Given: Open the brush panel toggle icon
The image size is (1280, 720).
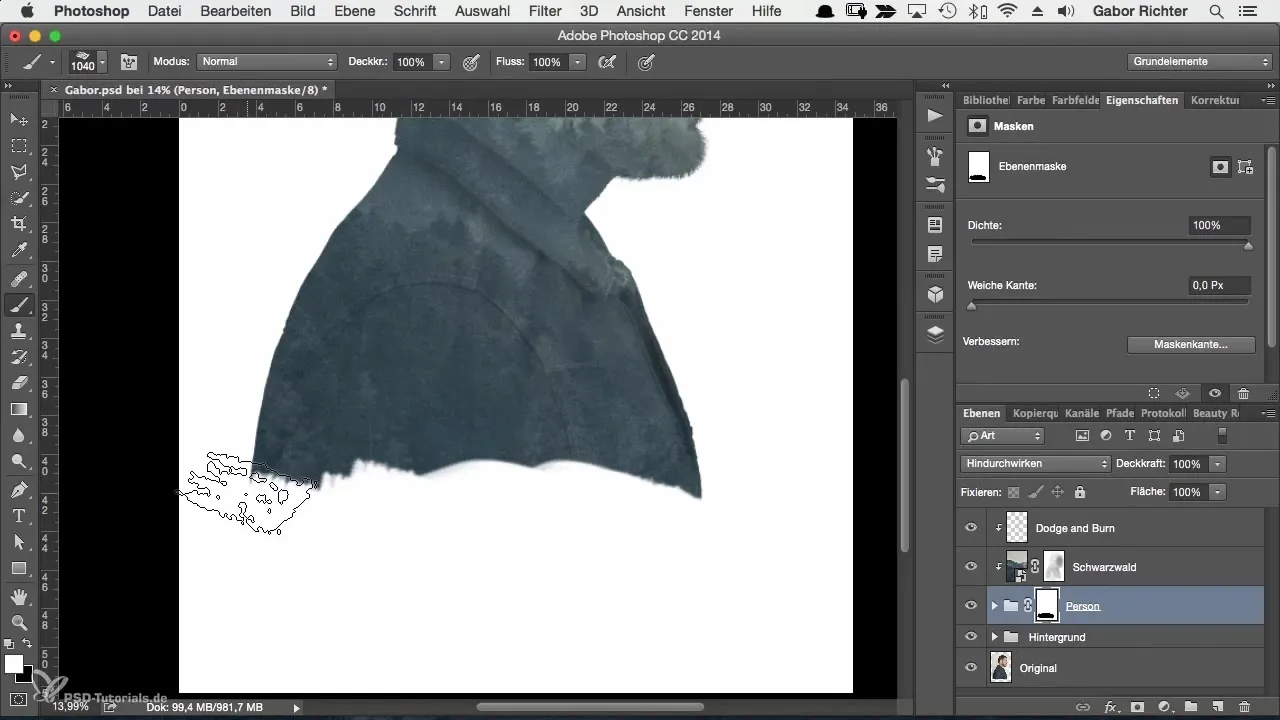Looking at the screenshot, I should pos(129,62).
